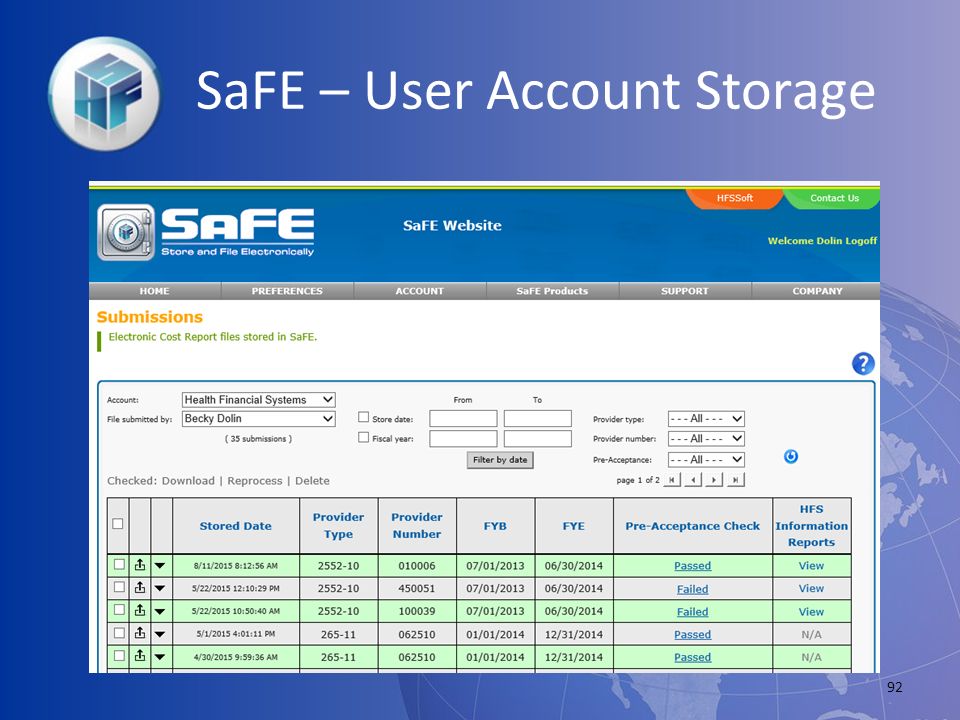Image resolution: width=960 pixels, height=720 pixels.
Task: Click upload icon in 5/1/2015 4:01:11 PM row
Action: pos(140,634)
